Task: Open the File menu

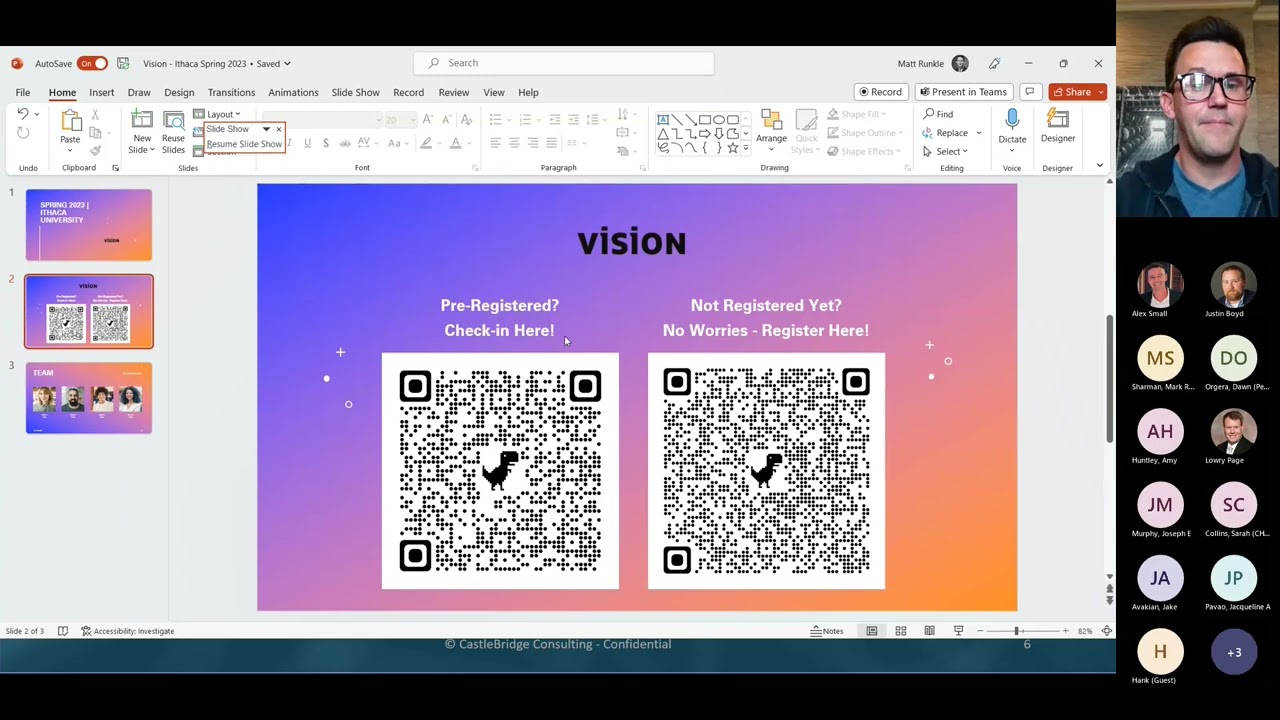Action: click(22, 92)
